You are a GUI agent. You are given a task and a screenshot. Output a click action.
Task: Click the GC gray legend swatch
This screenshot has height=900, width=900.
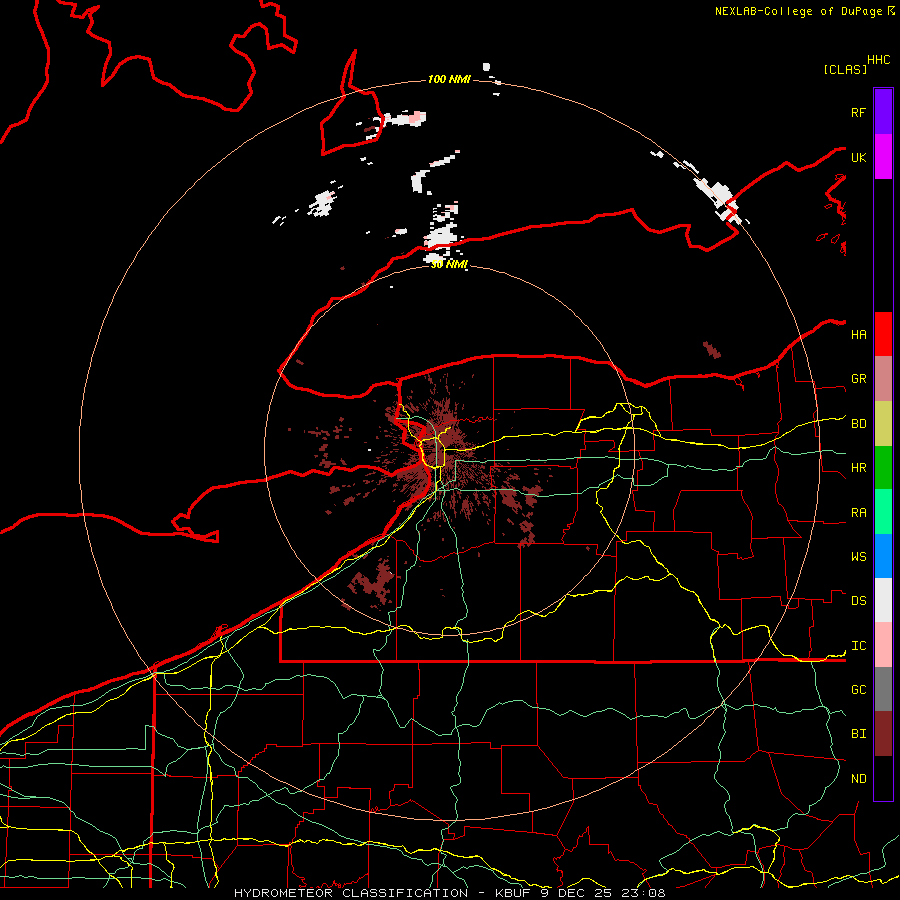(x=883, y=689)
